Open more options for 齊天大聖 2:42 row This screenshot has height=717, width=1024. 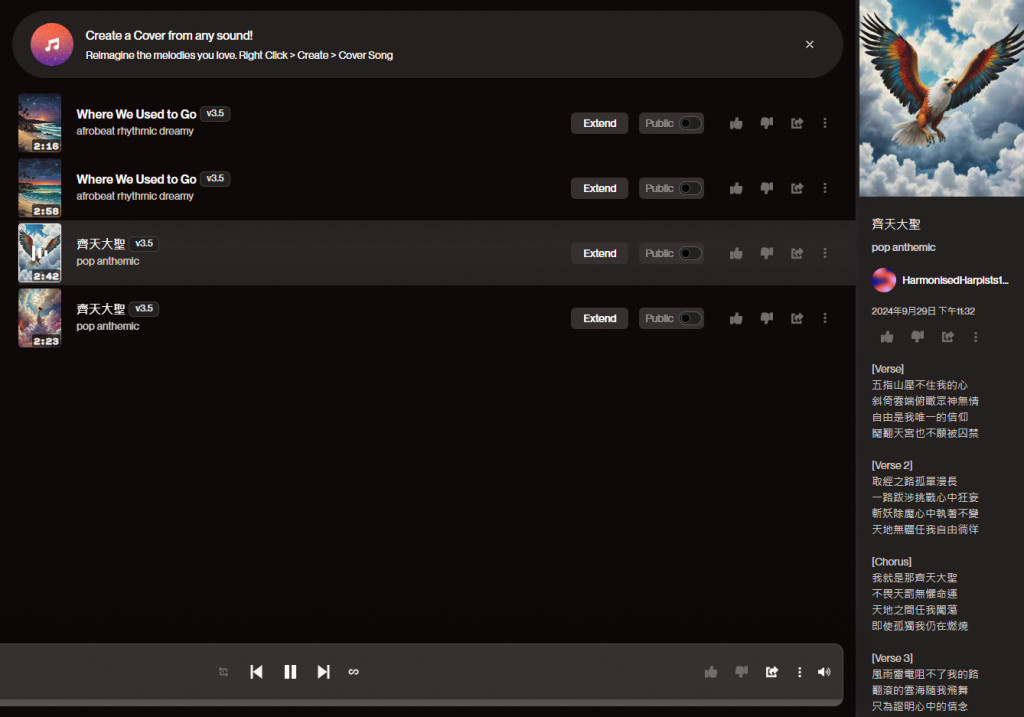click(x=825, y=253)
